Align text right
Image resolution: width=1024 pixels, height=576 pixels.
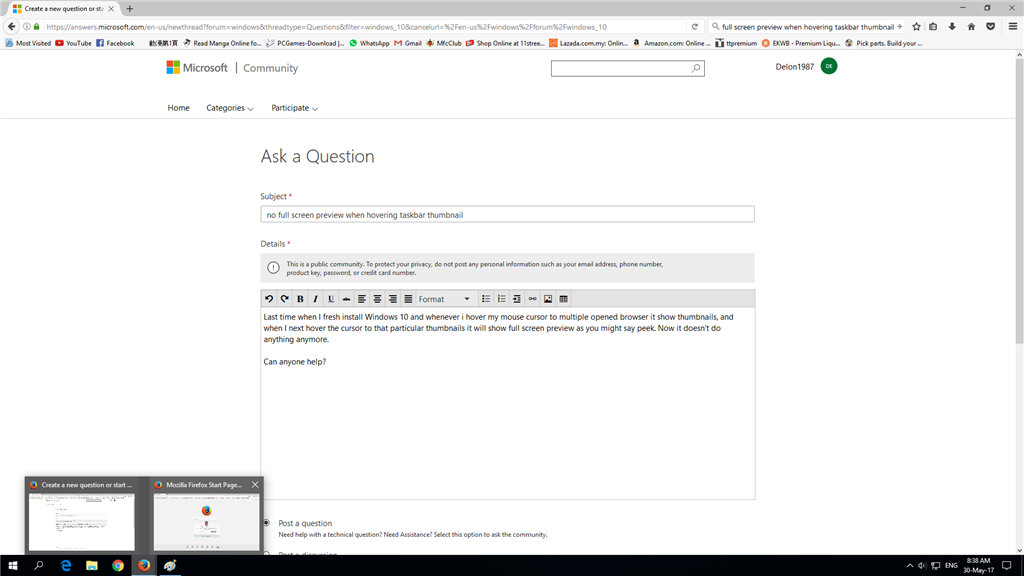pos(392,299)
